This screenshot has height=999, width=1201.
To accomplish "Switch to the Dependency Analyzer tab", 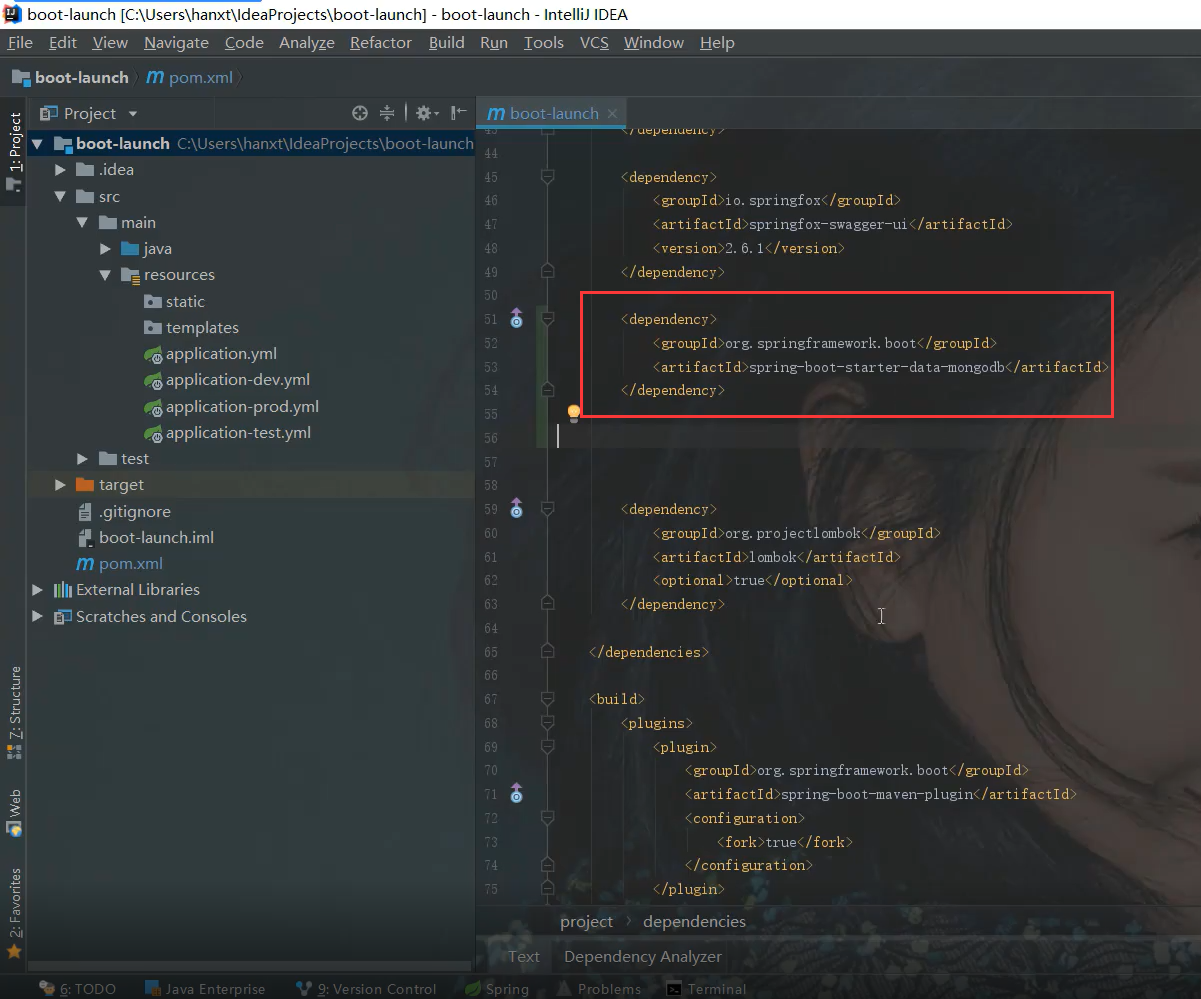I will coord(643,956).
